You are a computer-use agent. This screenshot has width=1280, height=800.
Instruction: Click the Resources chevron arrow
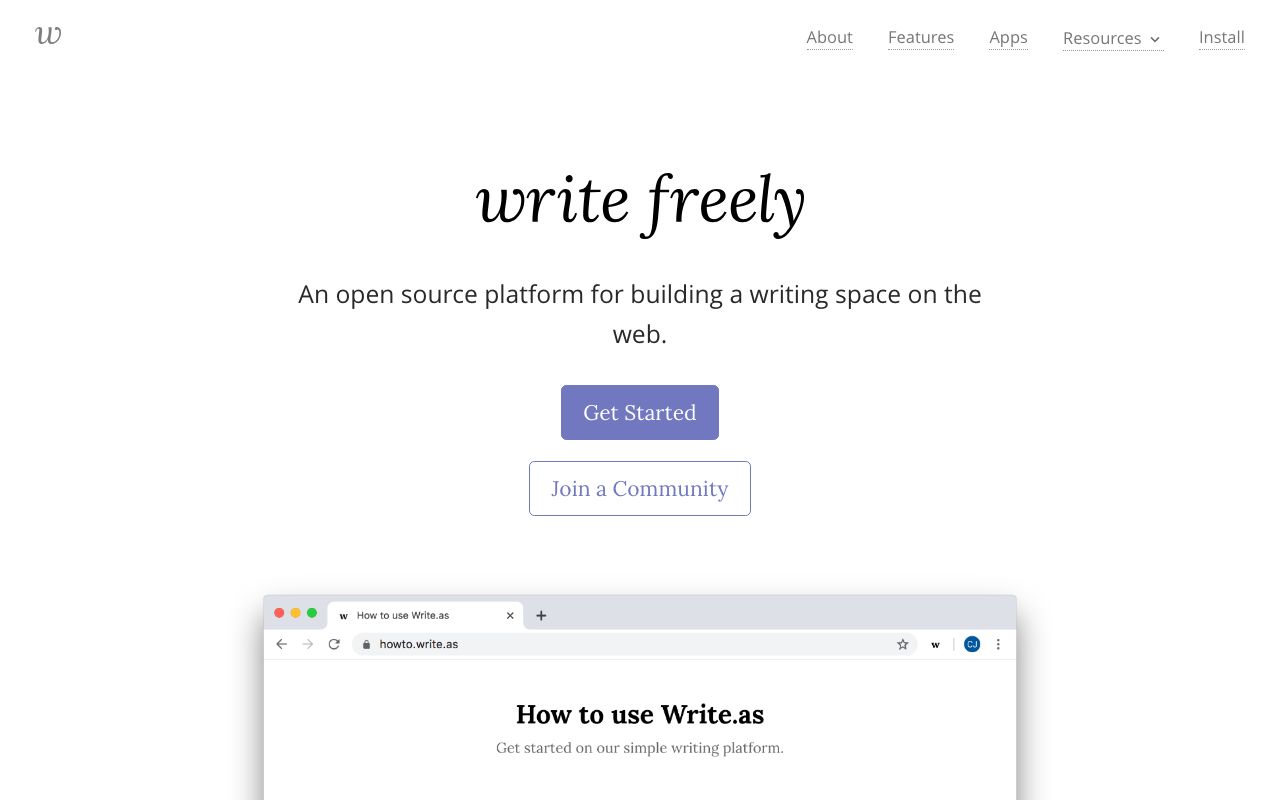point(1155,39)
